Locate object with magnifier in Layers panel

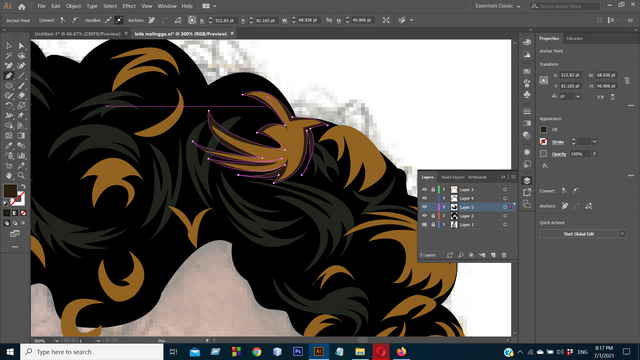[460, 255]
